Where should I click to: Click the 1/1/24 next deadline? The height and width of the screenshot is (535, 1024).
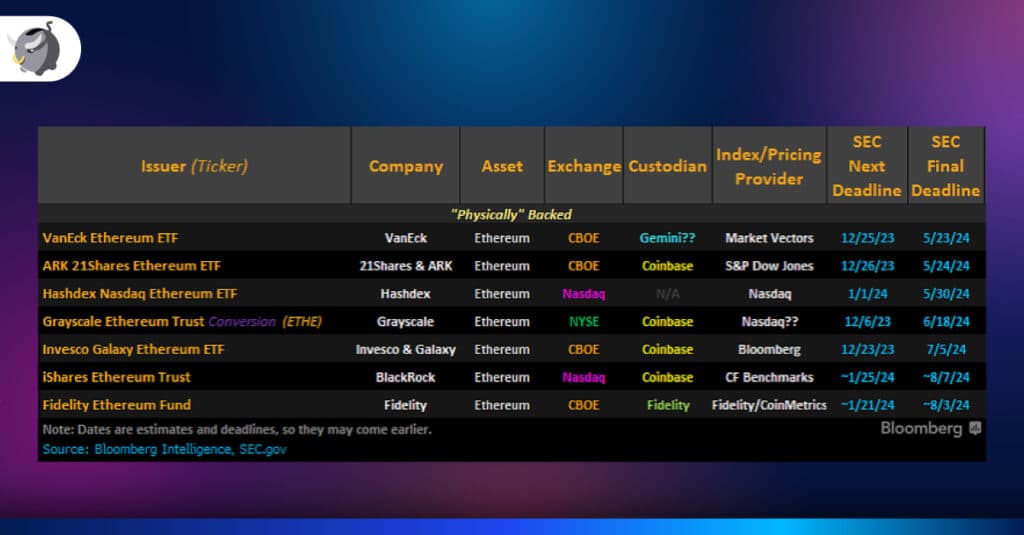(x=867, y=294)
